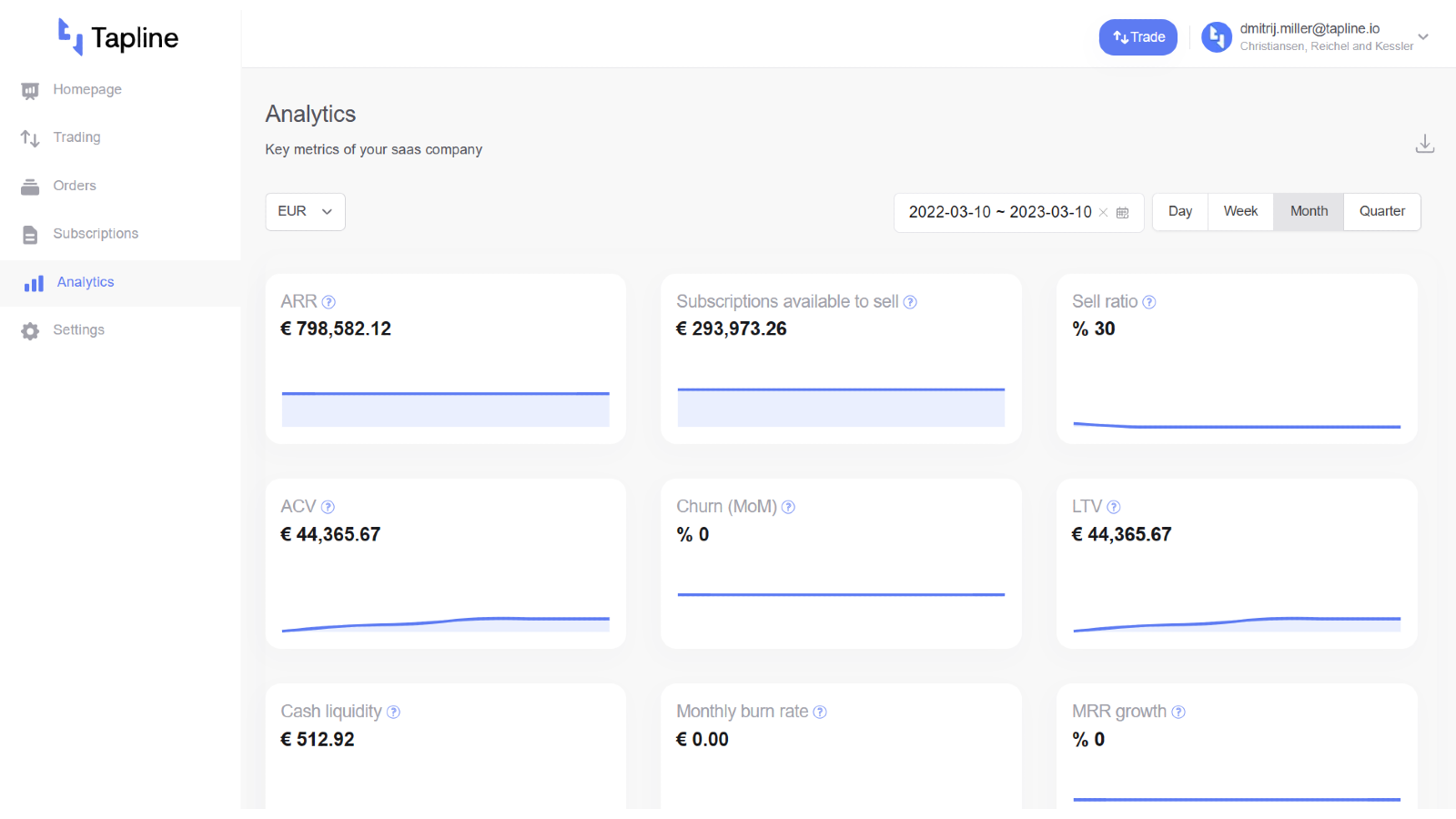Select the Week time interval
Screen dimensions: 1456x819
click(x=1239, y=211)
